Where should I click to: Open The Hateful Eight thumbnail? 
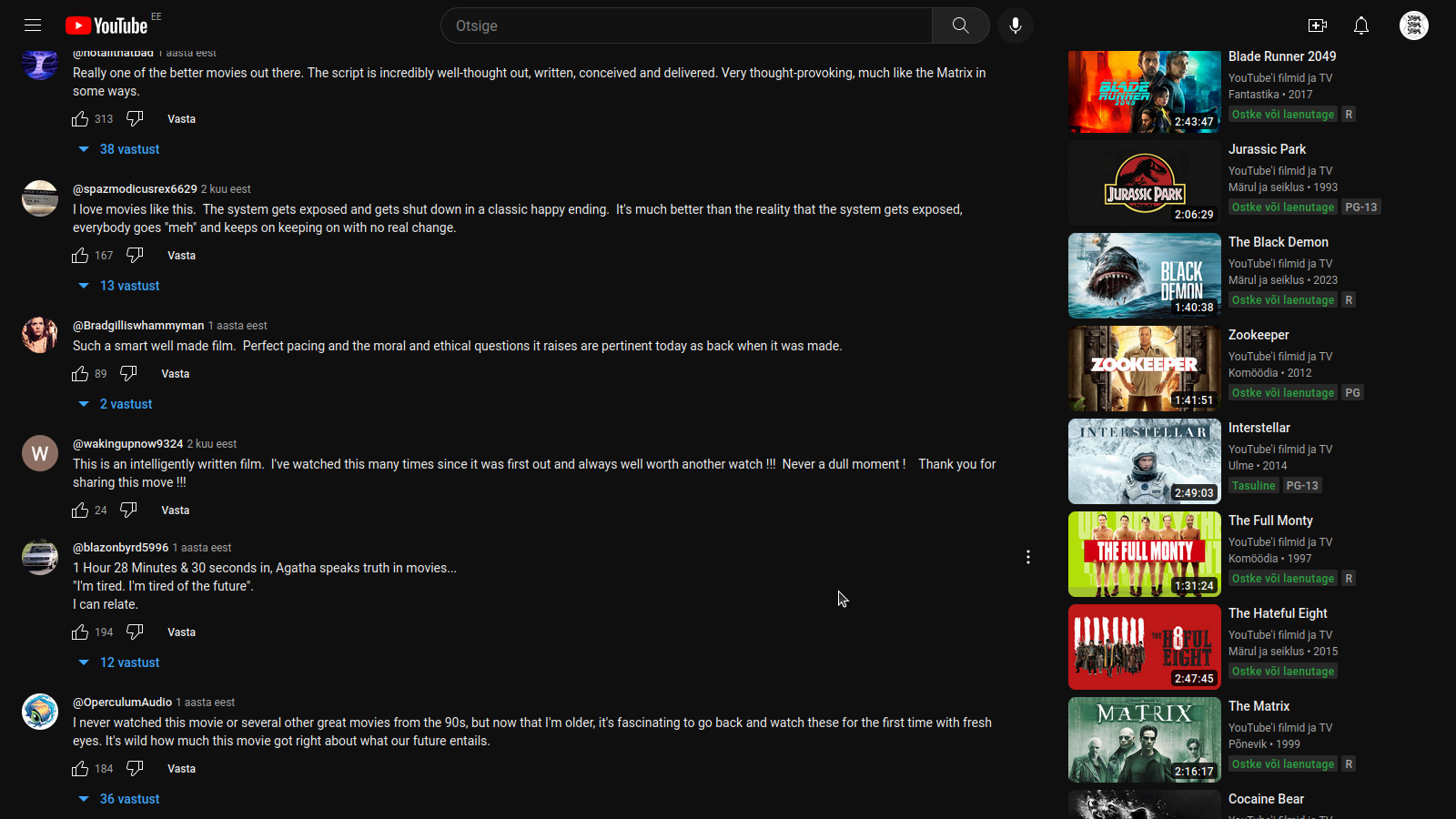(x=1145, y=647)
